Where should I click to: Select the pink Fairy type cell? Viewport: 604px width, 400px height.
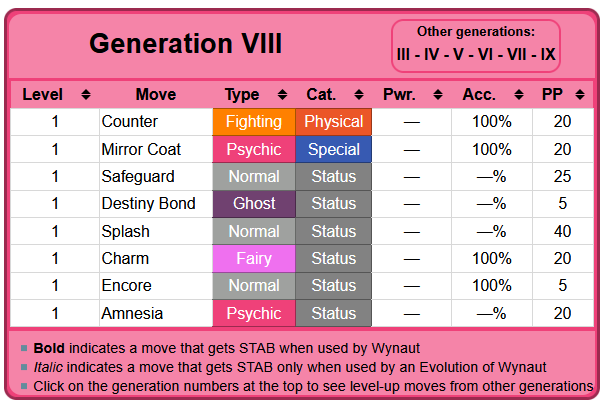pos(254,258)
